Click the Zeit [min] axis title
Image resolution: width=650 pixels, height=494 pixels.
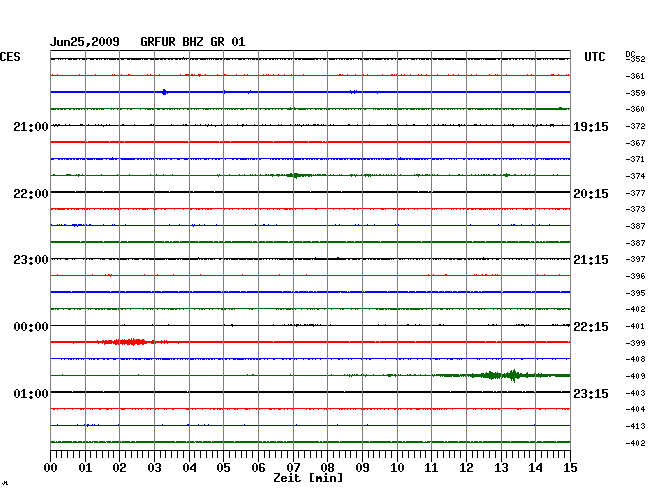(x=308, y=478)
